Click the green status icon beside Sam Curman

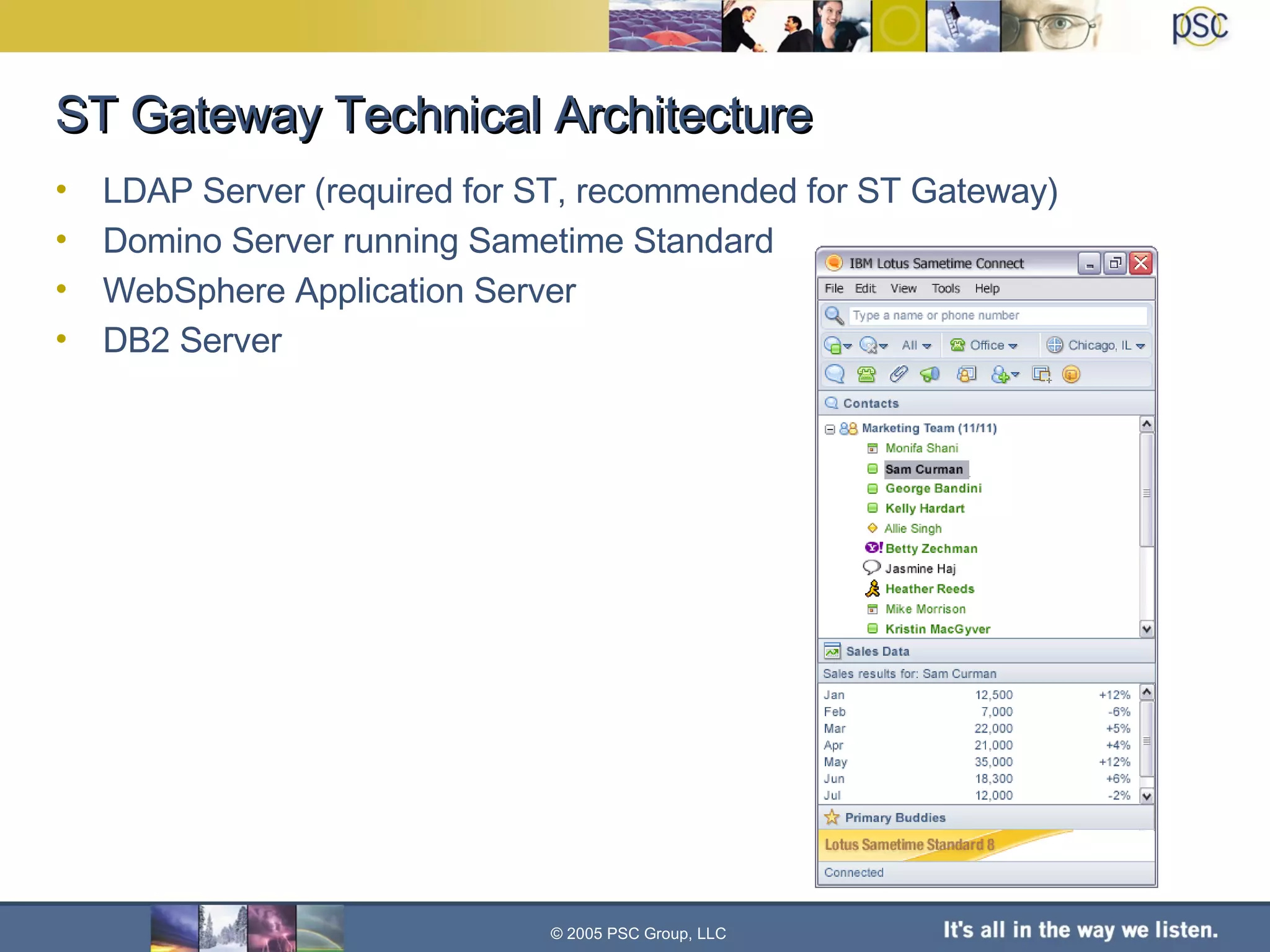point(873,469)
